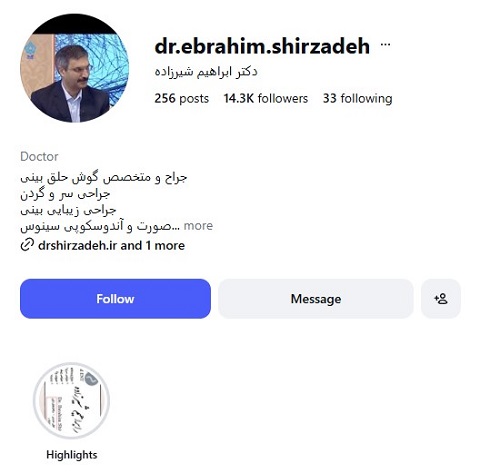The height and width of the screenshot is (473, 500).
Task: Expand the bio with the more link
Action: (198, 226)
